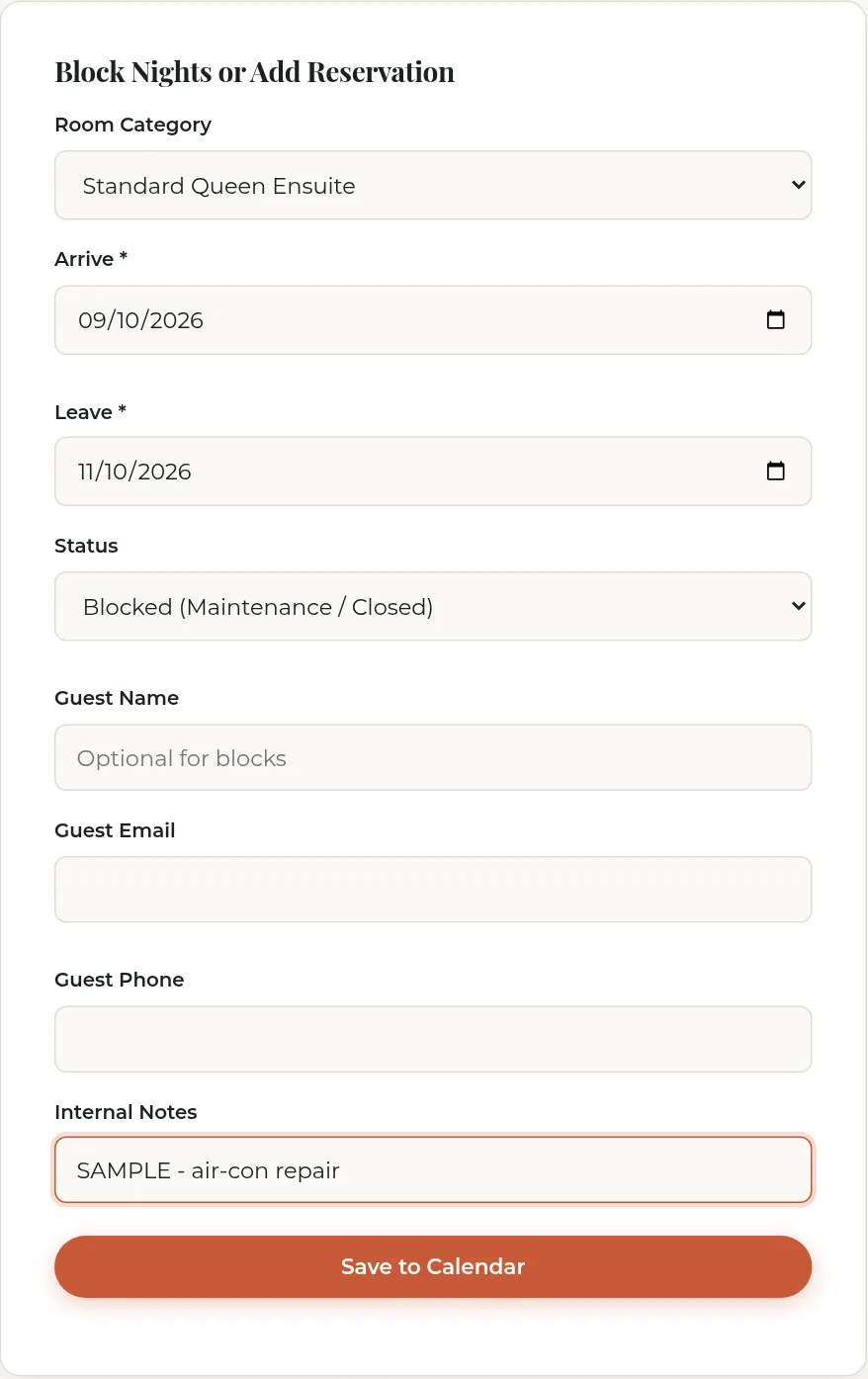
Task: Expand the Room Category dropdown chevron
Action: point(799,185)
